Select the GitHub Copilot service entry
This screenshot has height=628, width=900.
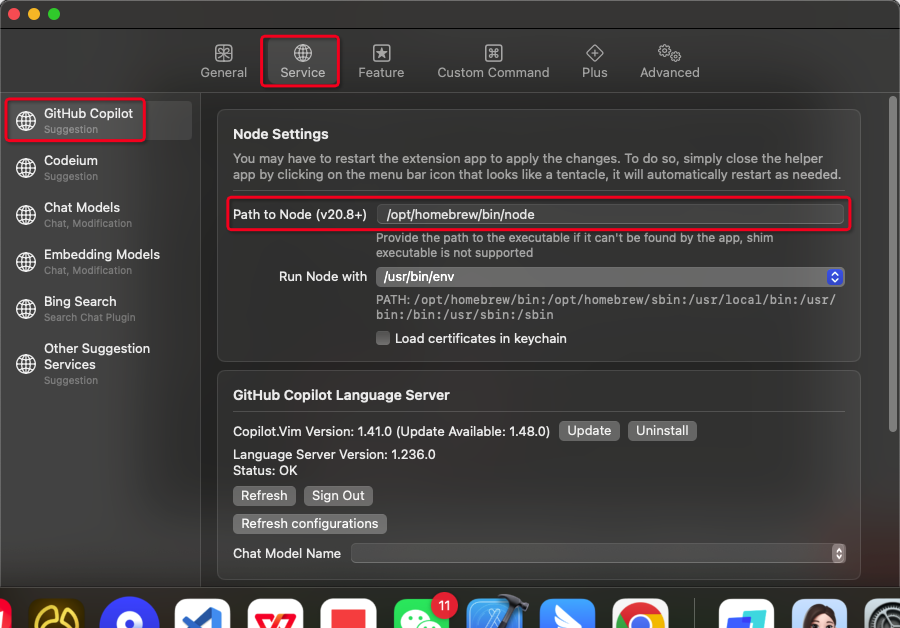coord(100,121)
